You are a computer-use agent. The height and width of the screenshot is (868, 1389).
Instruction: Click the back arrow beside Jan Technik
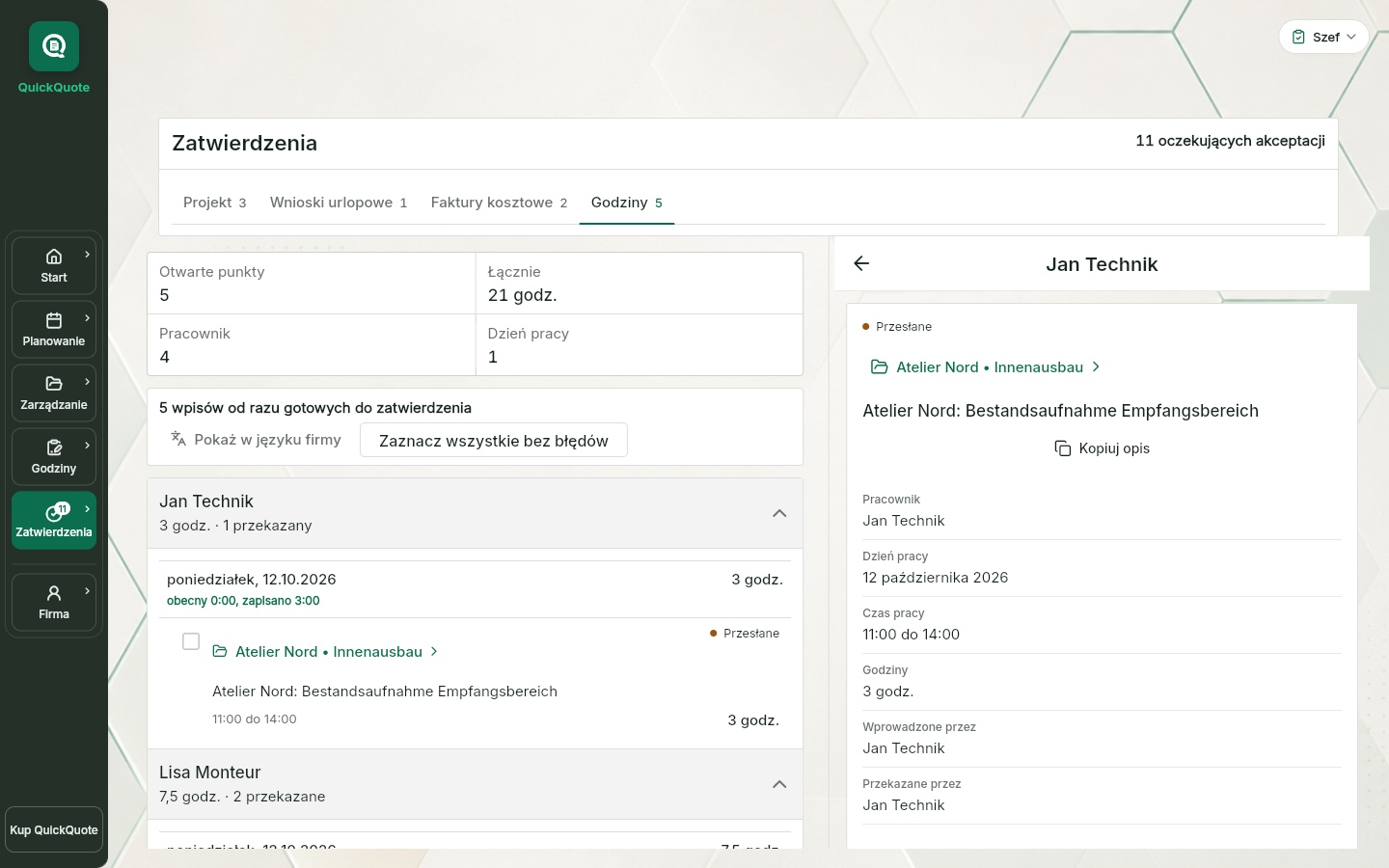861,263
